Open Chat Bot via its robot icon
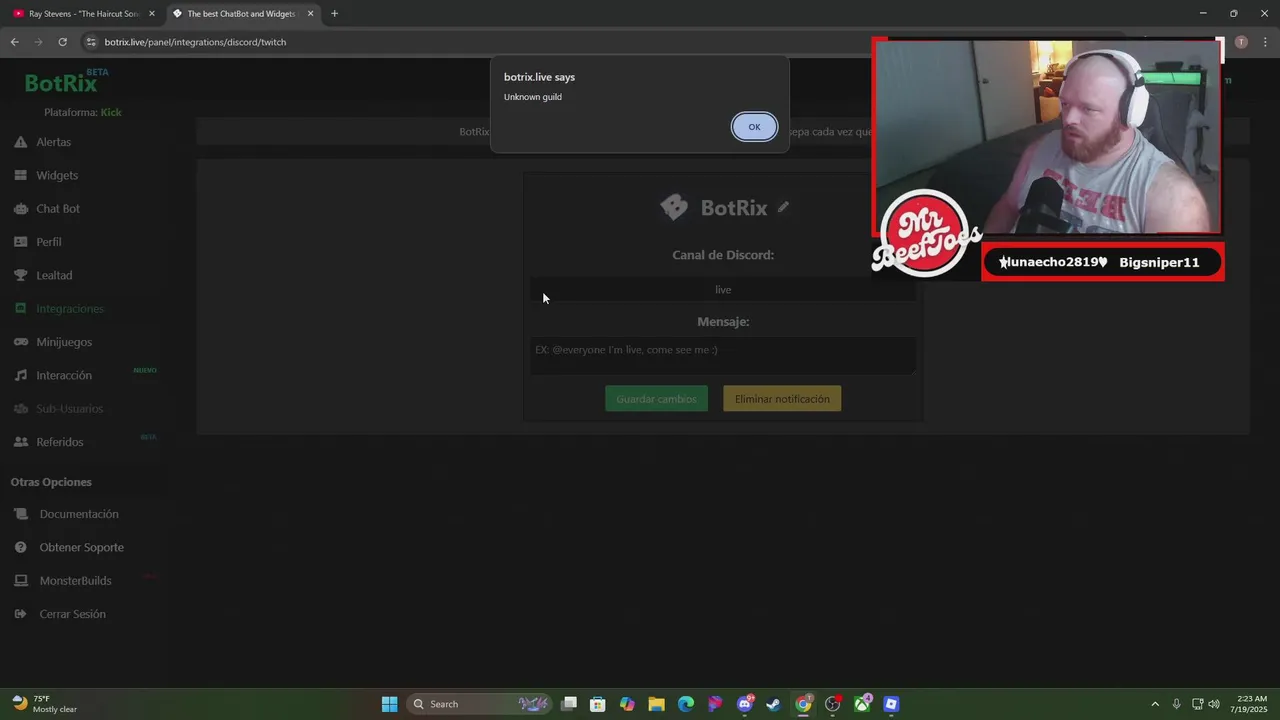Viewport: 1280px width, 720px height. [20, 209]
